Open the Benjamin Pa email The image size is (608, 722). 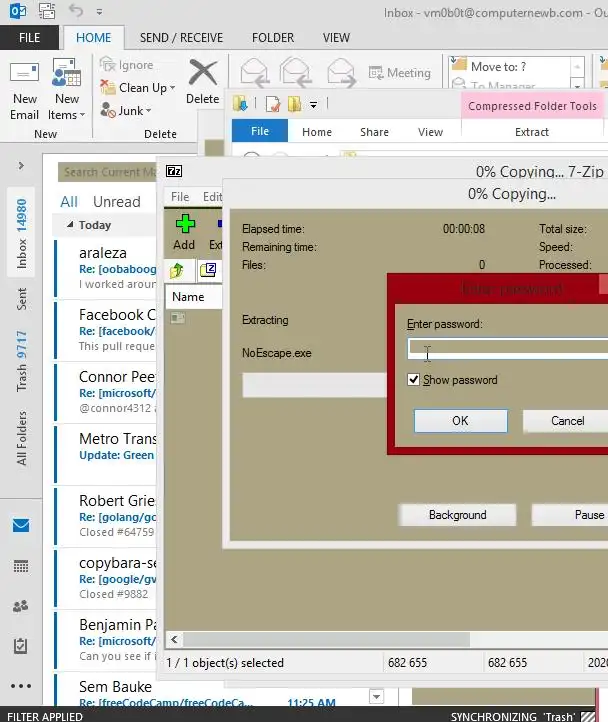tap(105, 640)
